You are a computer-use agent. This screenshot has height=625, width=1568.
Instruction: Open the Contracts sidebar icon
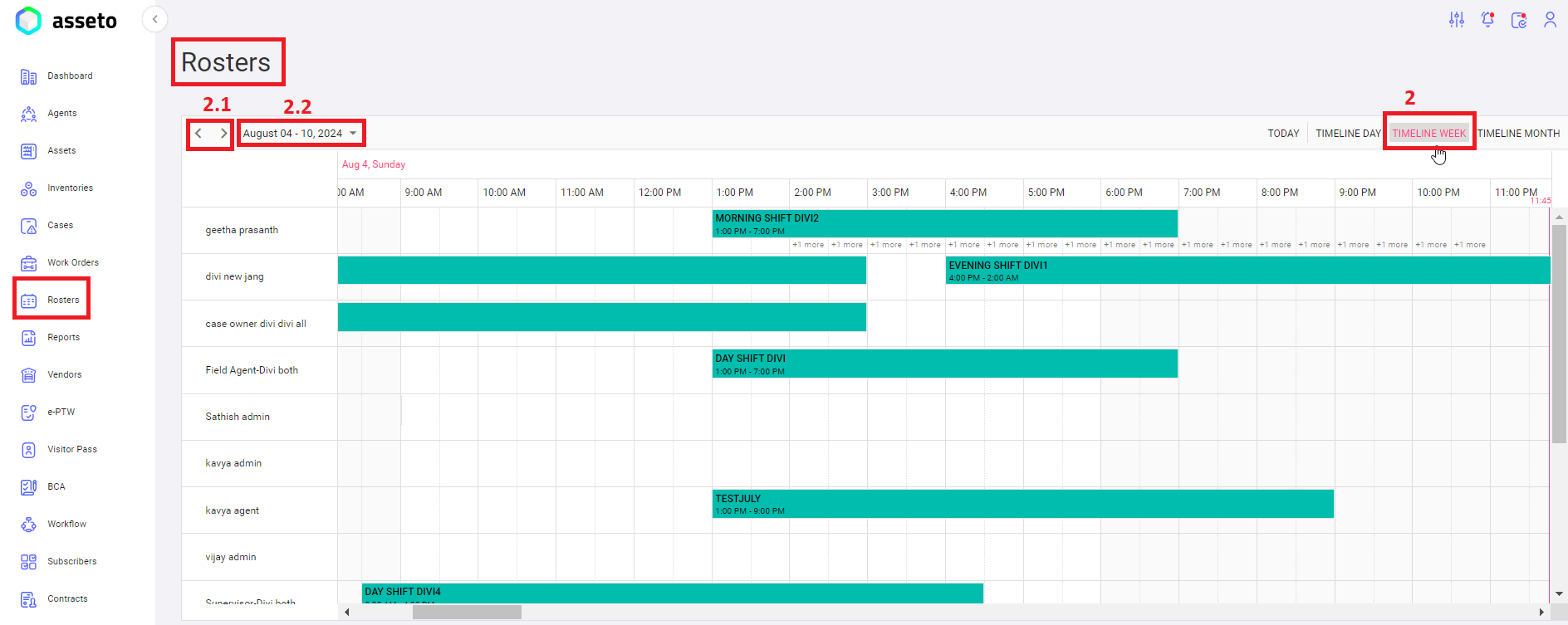coord(28,599)
